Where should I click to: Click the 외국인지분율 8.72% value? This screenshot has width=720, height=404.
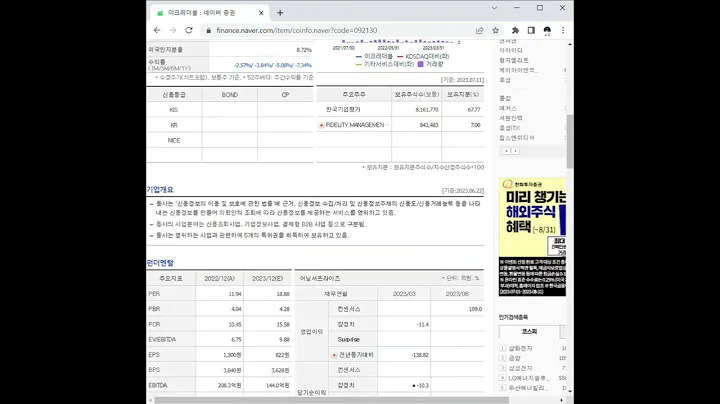[x=304, y=50]
